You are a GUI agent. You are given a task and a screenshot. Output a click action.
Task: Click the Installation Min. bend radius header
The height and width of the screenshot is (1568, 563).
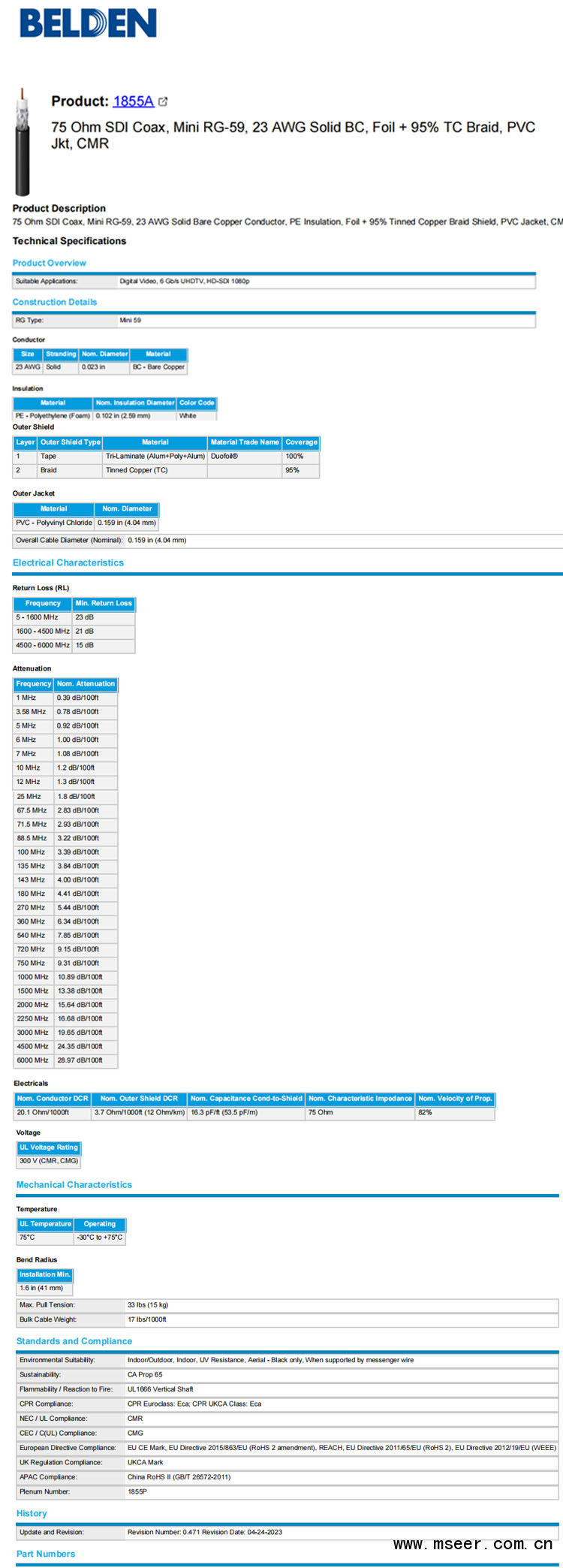coord(45,1274)
